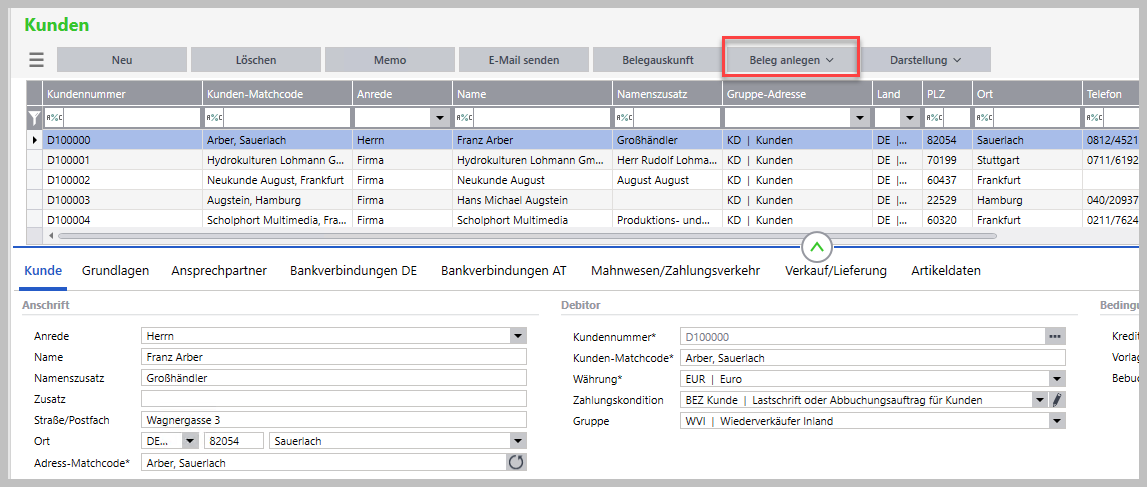Viewport: 1147px width, 487px height.
Task: Switch to the Verkauf/Lieferung tab
Action: (x=835, y=271)
